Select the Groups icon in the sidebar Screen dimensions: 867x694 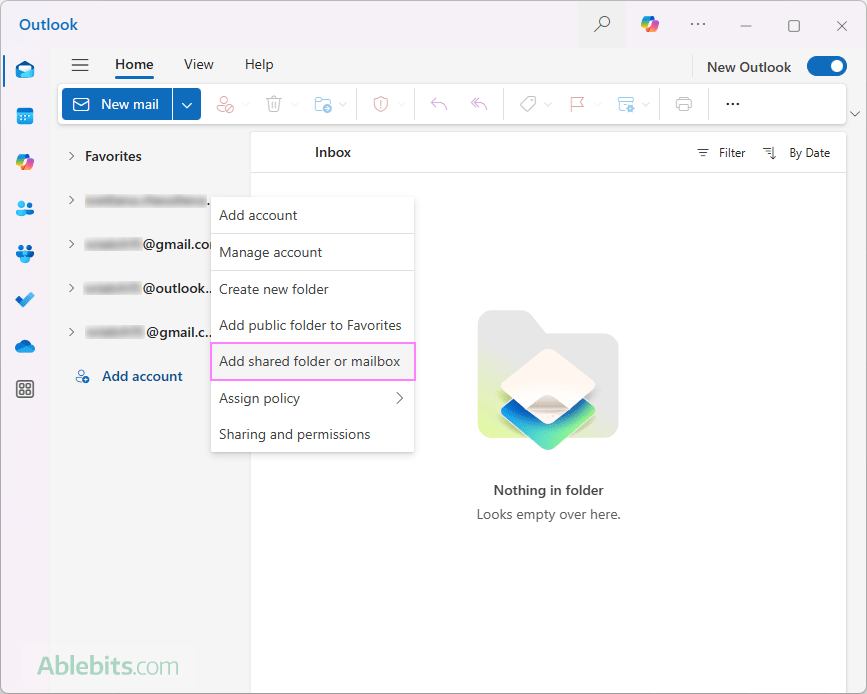click(x=25, y=254)
